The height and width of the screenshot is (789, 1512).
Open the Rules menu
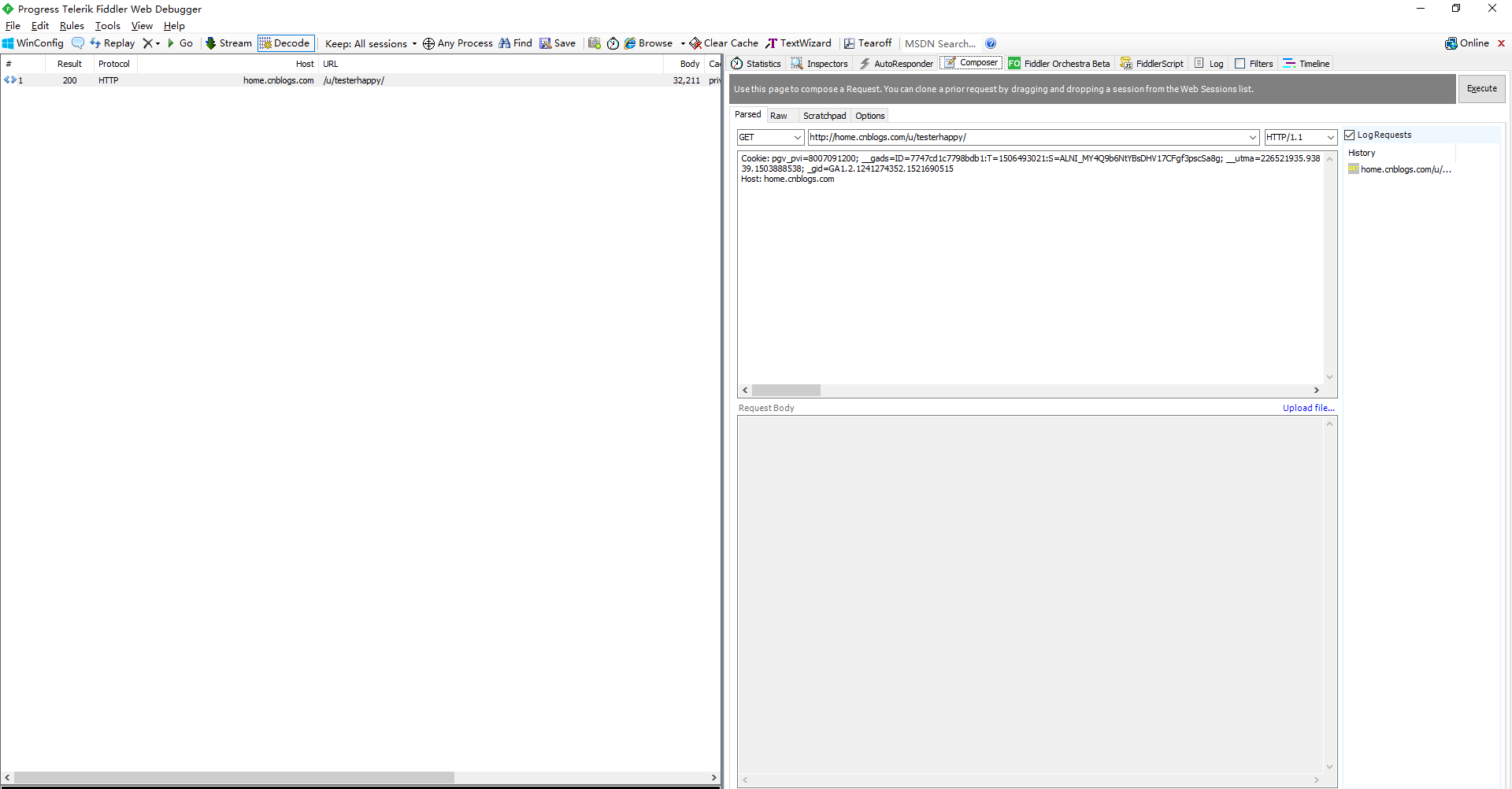click(x=72, y=26)
